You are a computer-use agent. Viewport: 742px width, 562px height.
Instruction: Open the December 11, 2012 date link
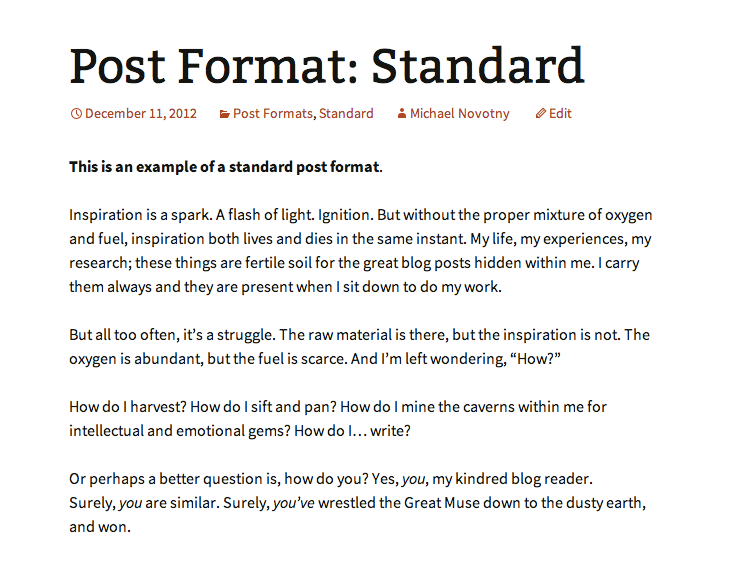[x=141, y=114]
